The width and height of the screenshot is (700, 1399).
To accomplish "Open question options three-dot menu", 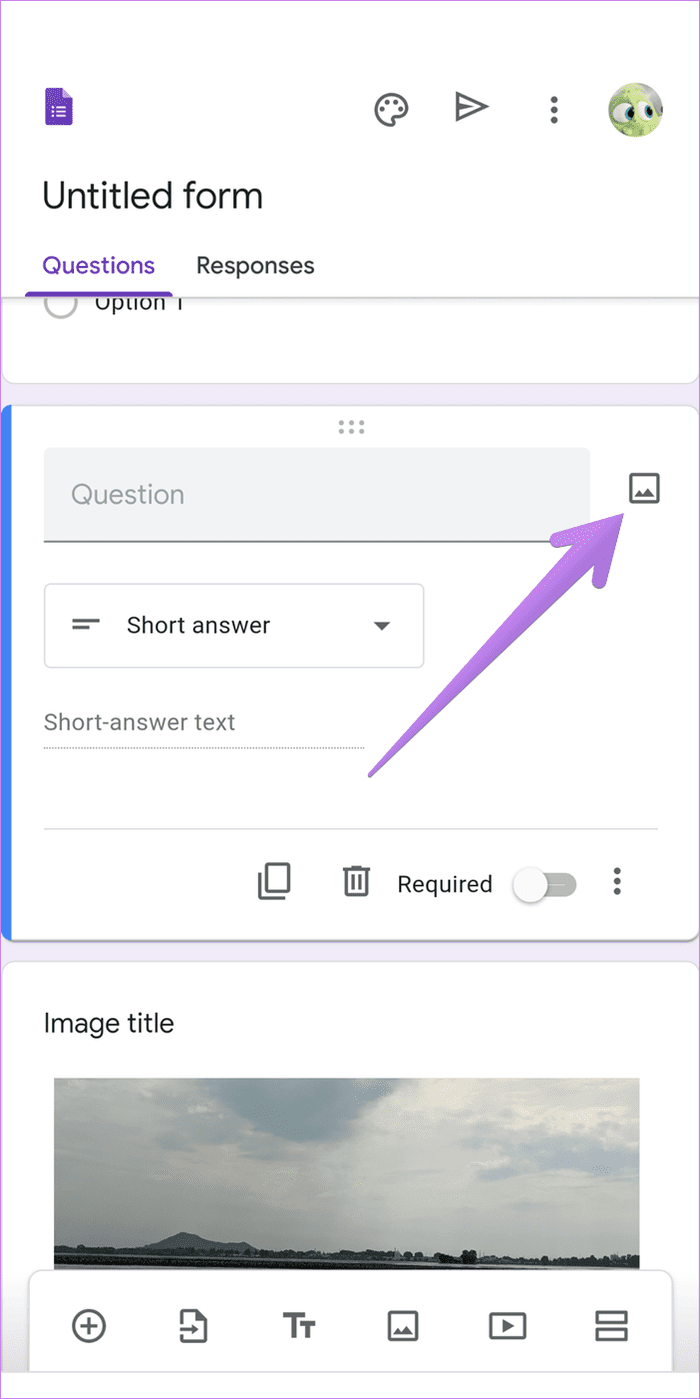I will (x=617, y=881).
